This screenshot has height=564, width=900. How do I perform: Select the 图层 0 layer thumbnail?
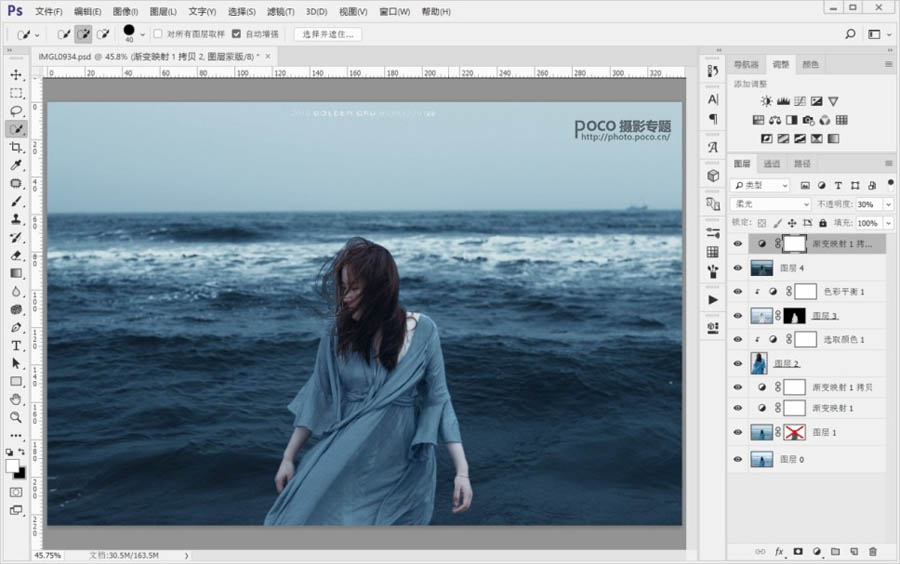tap(762, 458)
